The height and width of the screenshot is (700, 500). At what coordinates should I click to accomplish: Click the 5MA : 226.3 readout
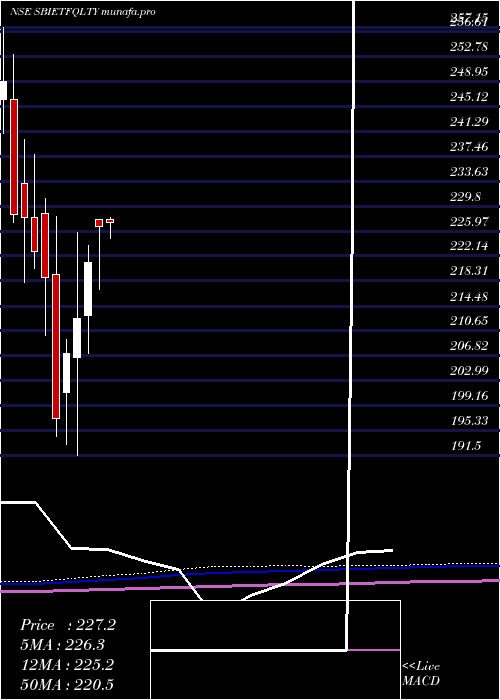pos(64,645)
